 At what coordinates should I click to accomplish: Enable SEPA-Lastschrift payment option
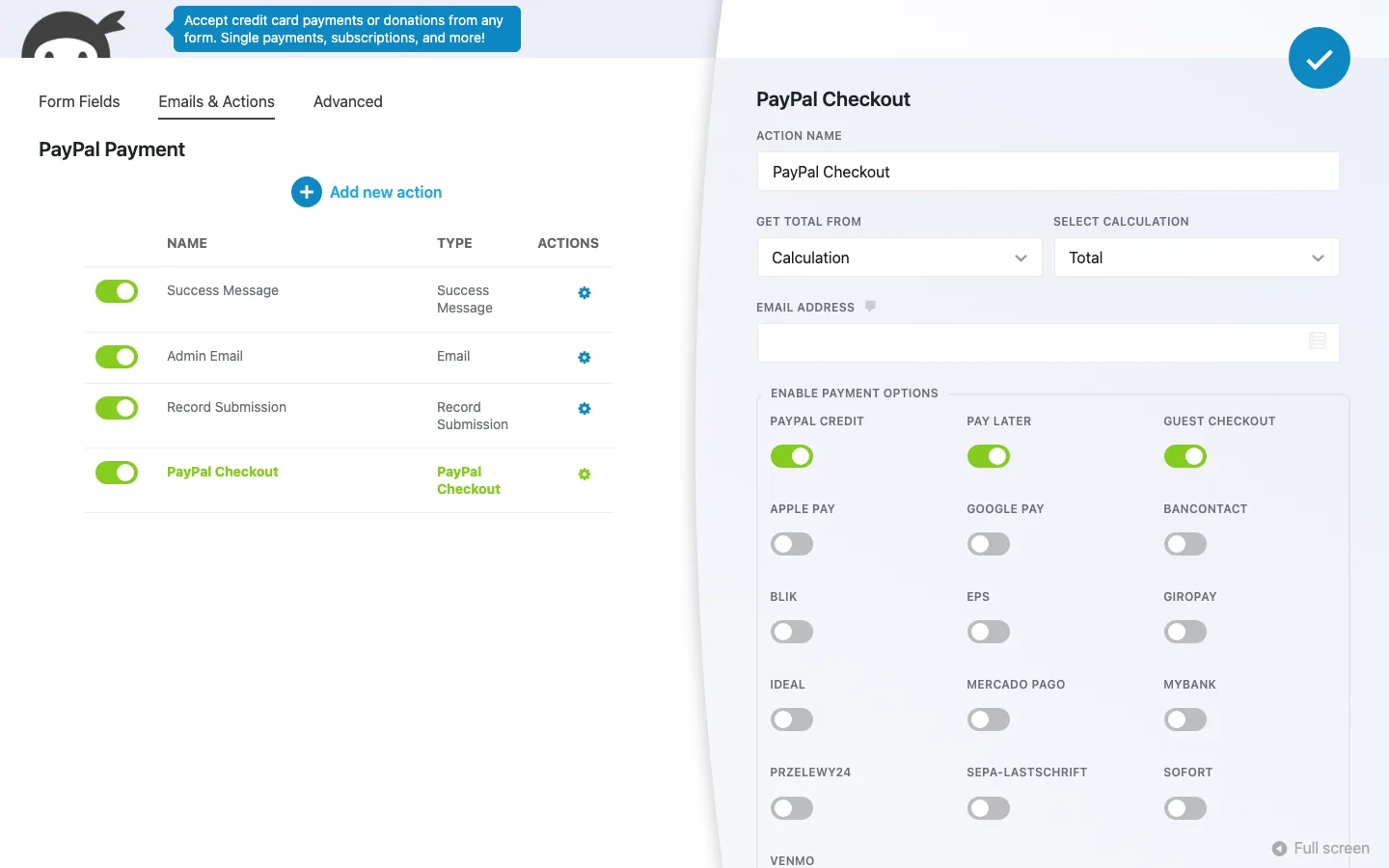[x=989, y=808]
